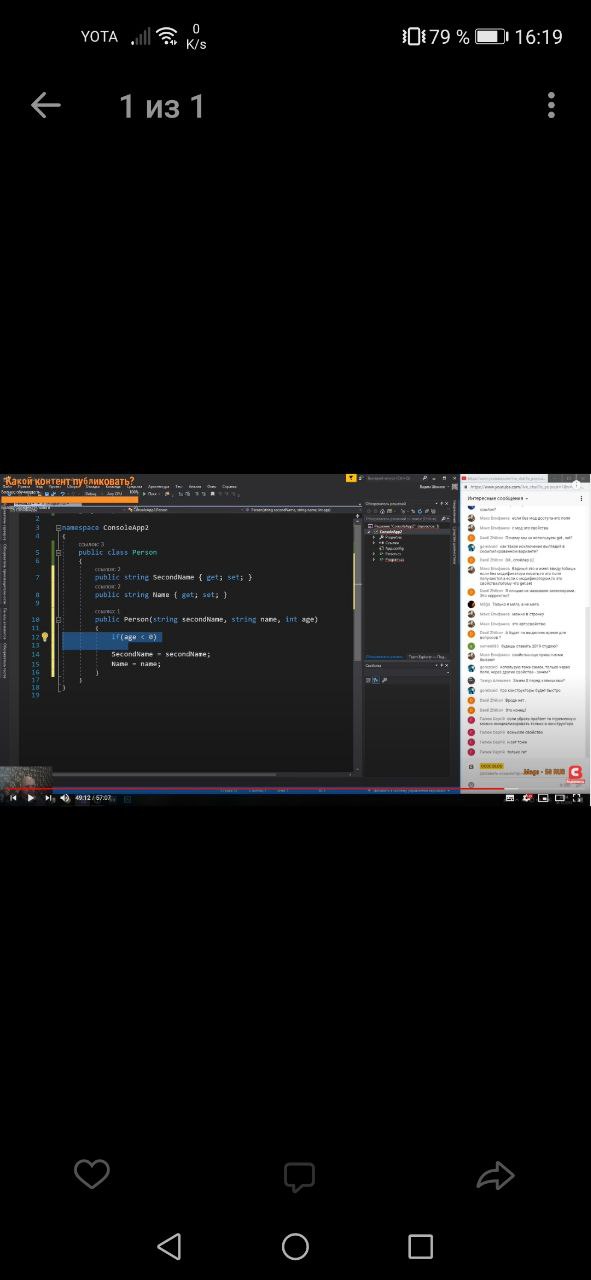Image resolution: width=591 pixels, height=1280 pixels.
Task: Skip to next video in the player
Action: tap(49, 798)
